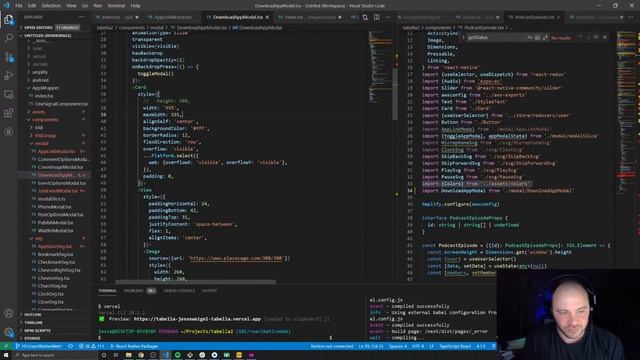The image size is (640, 360).
Task: Open the Help menu
Action: pos(136,6)
